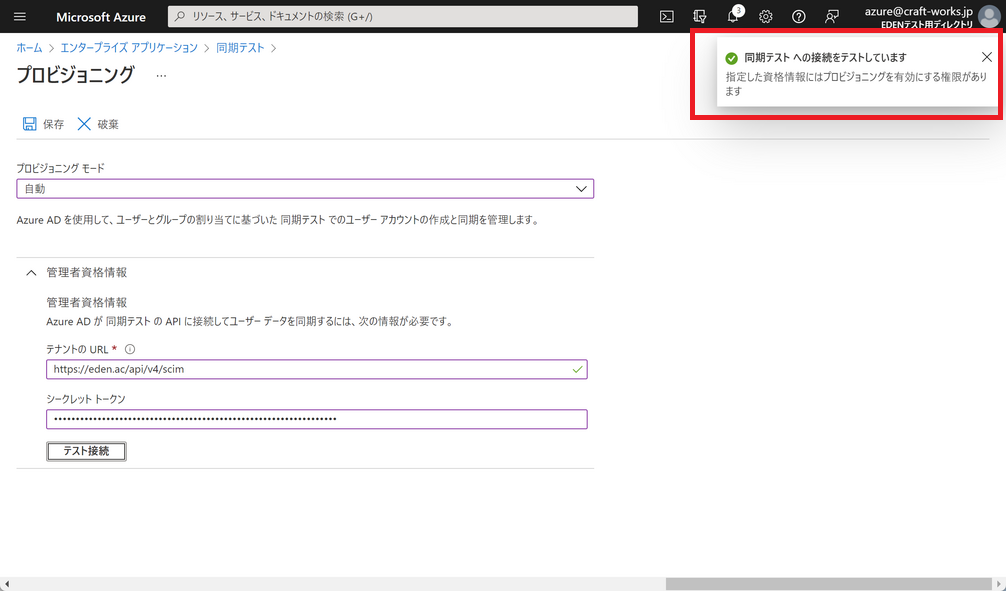1006x591 pixels.
Task: Click the horizontal scrollbar thumb
Action: pos(829,584)
